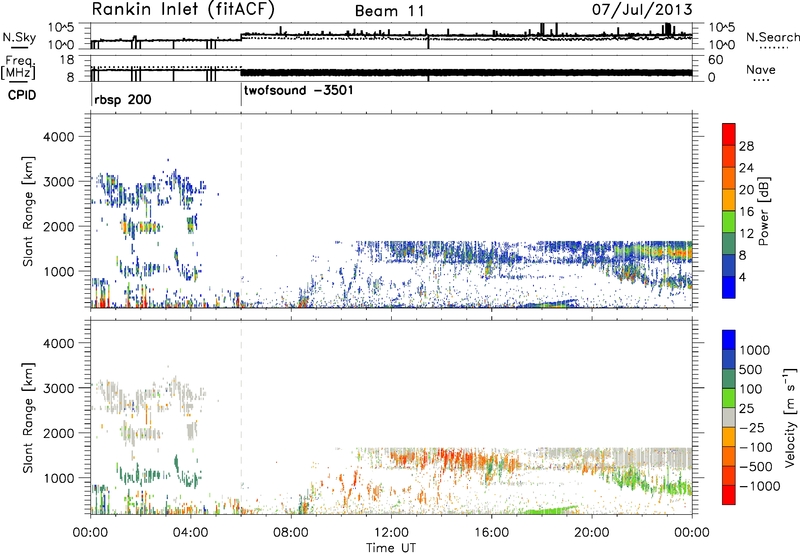Click the 'Freq. [MHz]' axis label
The height and width of the screenshot is (554, 800).
point(19,68)
